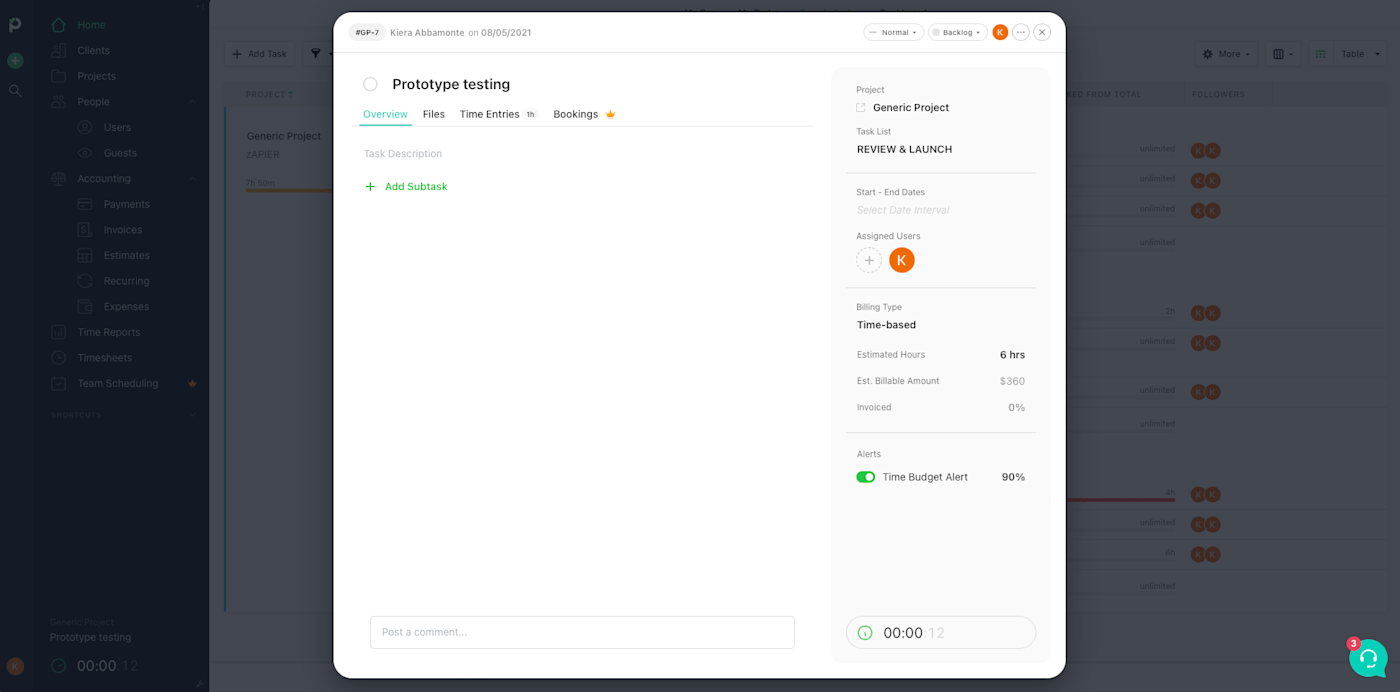Toggle the Time Budget Alert switch
The width and height of the screenshot is (1400, 692).
pos(865,477)
